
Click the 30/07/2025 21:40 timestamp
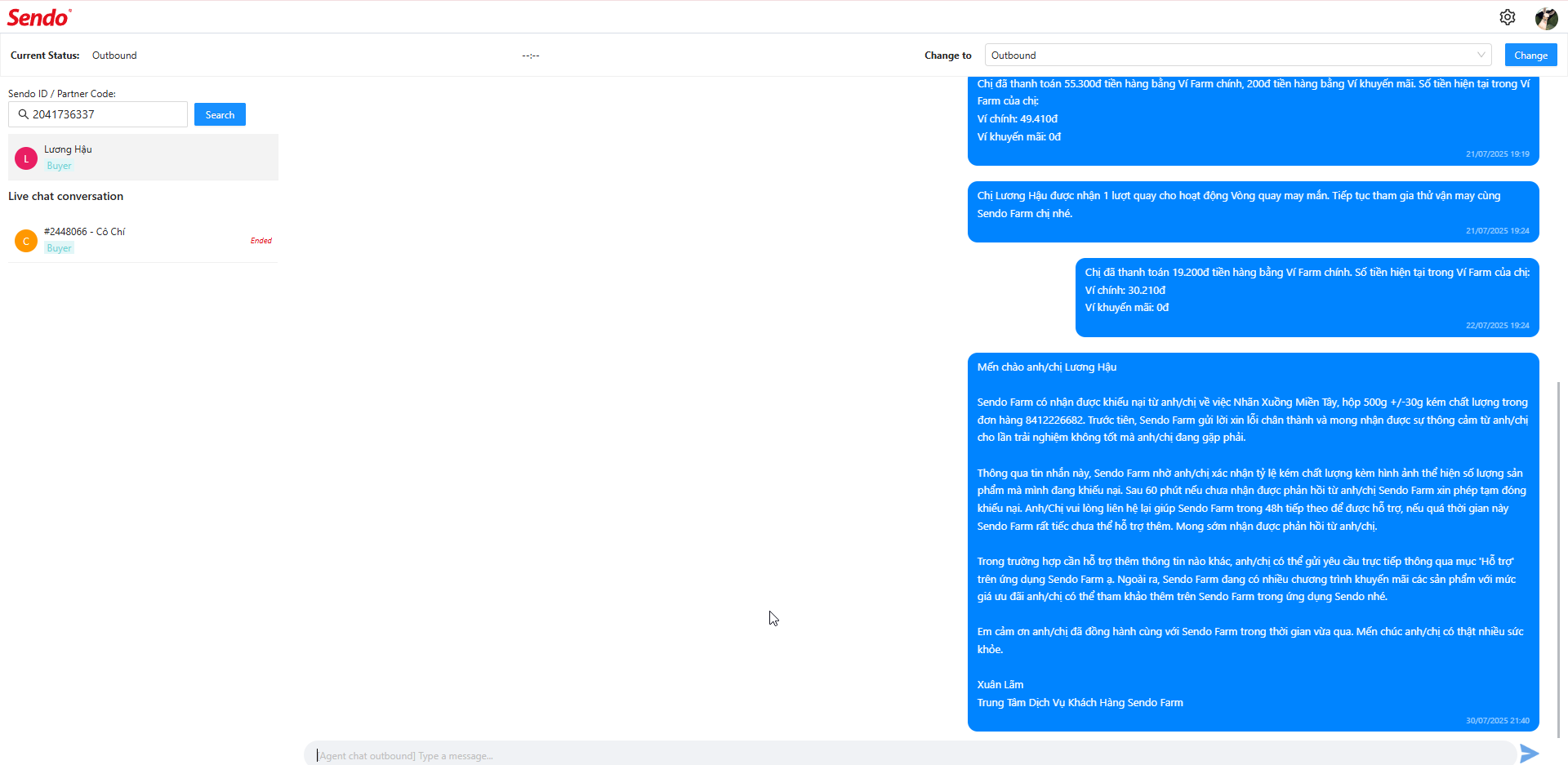click(x=1497, y=720)
